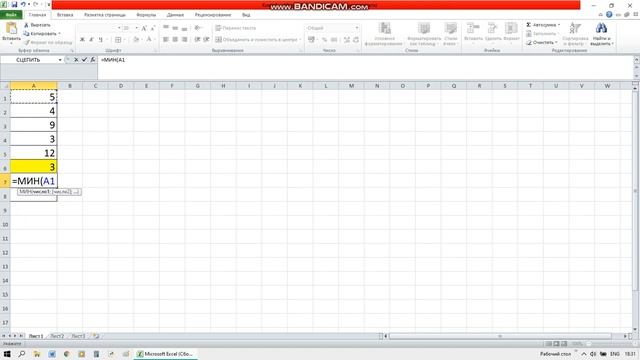Click AutoSum (Автосумма) button
Image resolution: width=640 pixels, height=360 pixels.
(x=541, y=25)
